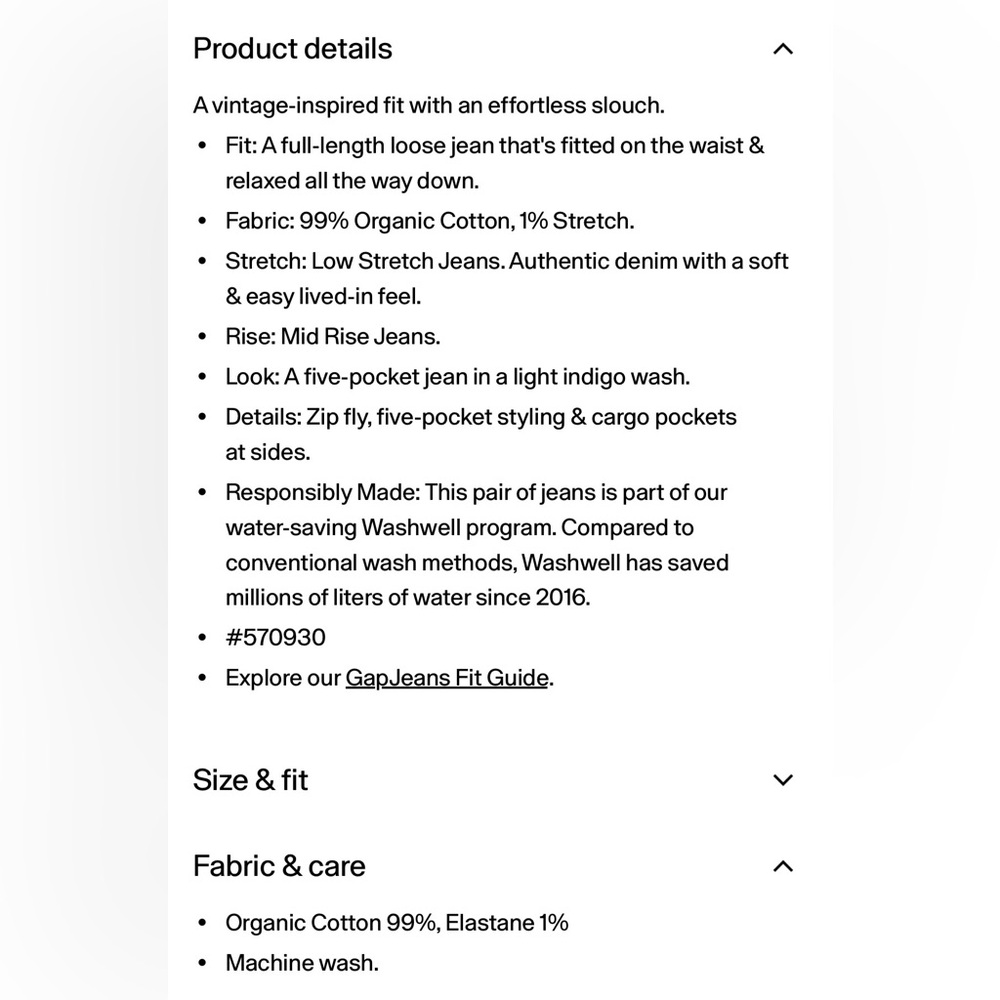Screen dimensions: 1000x1000
Task: Select Organic Cotton 99%, Elastane 1% text
Action: (x=396, y=923)
